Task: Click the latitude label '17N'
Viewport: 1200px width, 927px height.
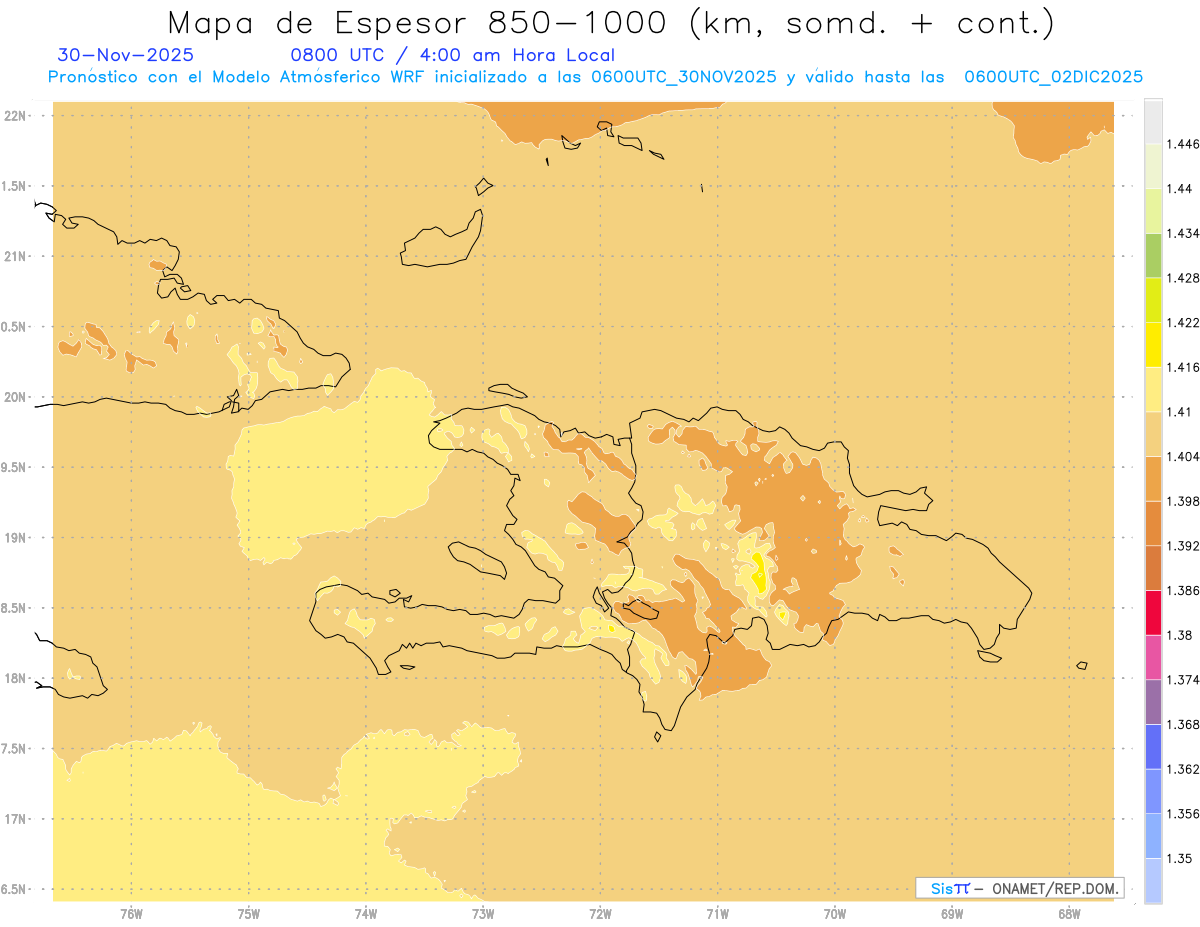Action: (16, 819)
